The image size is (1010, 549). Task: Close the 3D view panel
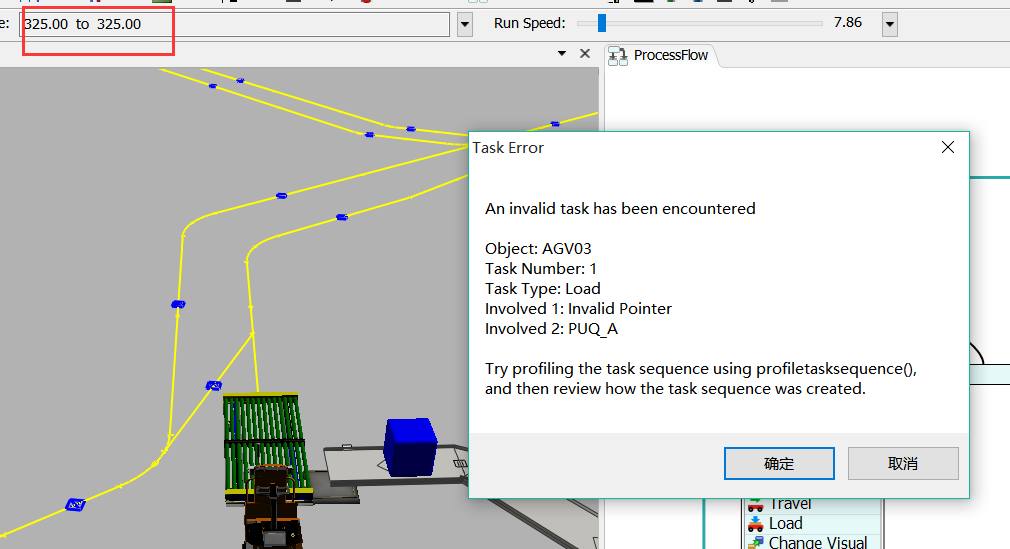click(585, 54)
